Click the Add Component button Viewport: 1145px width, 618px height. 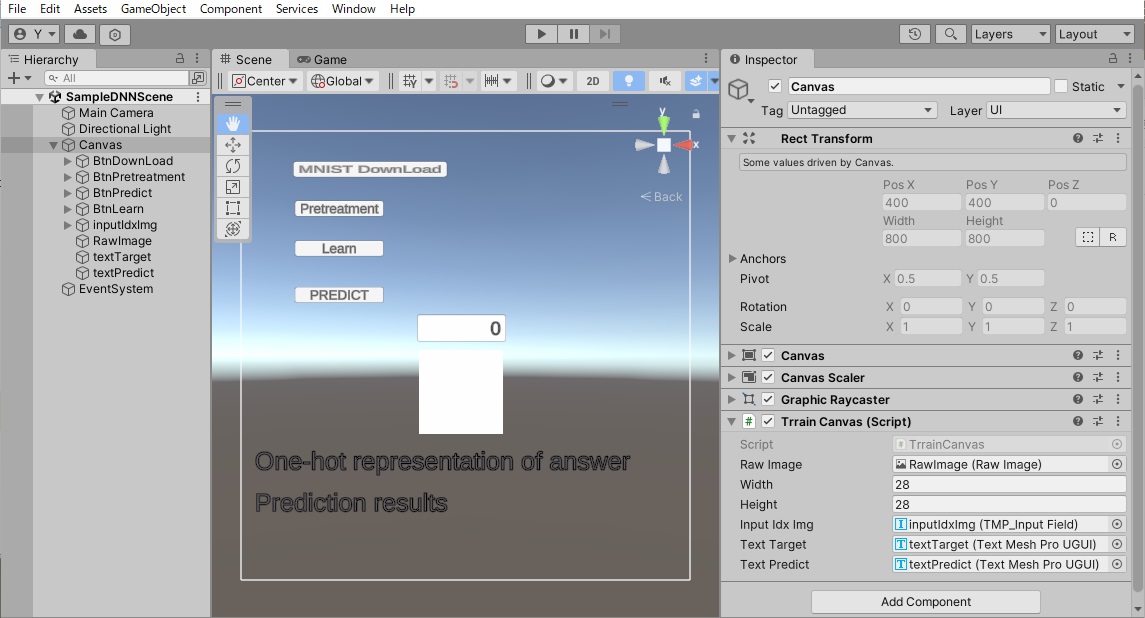pos(925,602)
